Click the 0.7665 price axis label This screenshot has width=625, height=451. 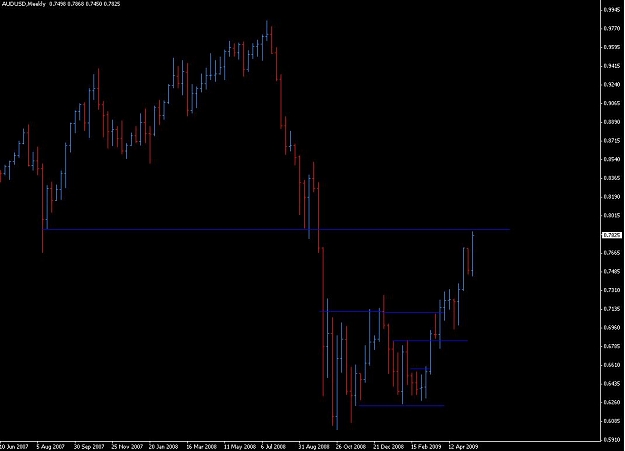pos(612,253)
